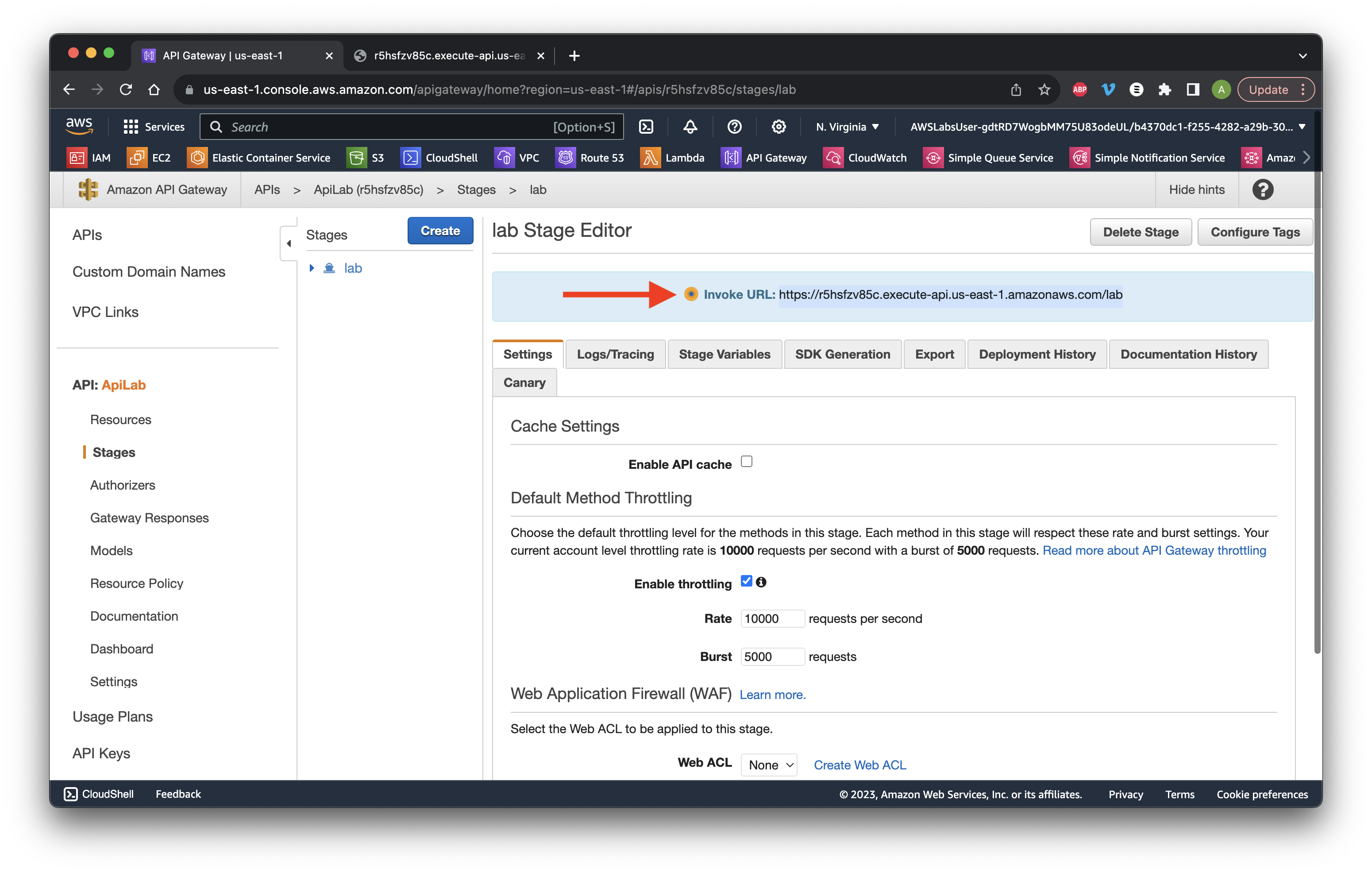
Task: Click the Burst input field
Action: tap(772, 657)
